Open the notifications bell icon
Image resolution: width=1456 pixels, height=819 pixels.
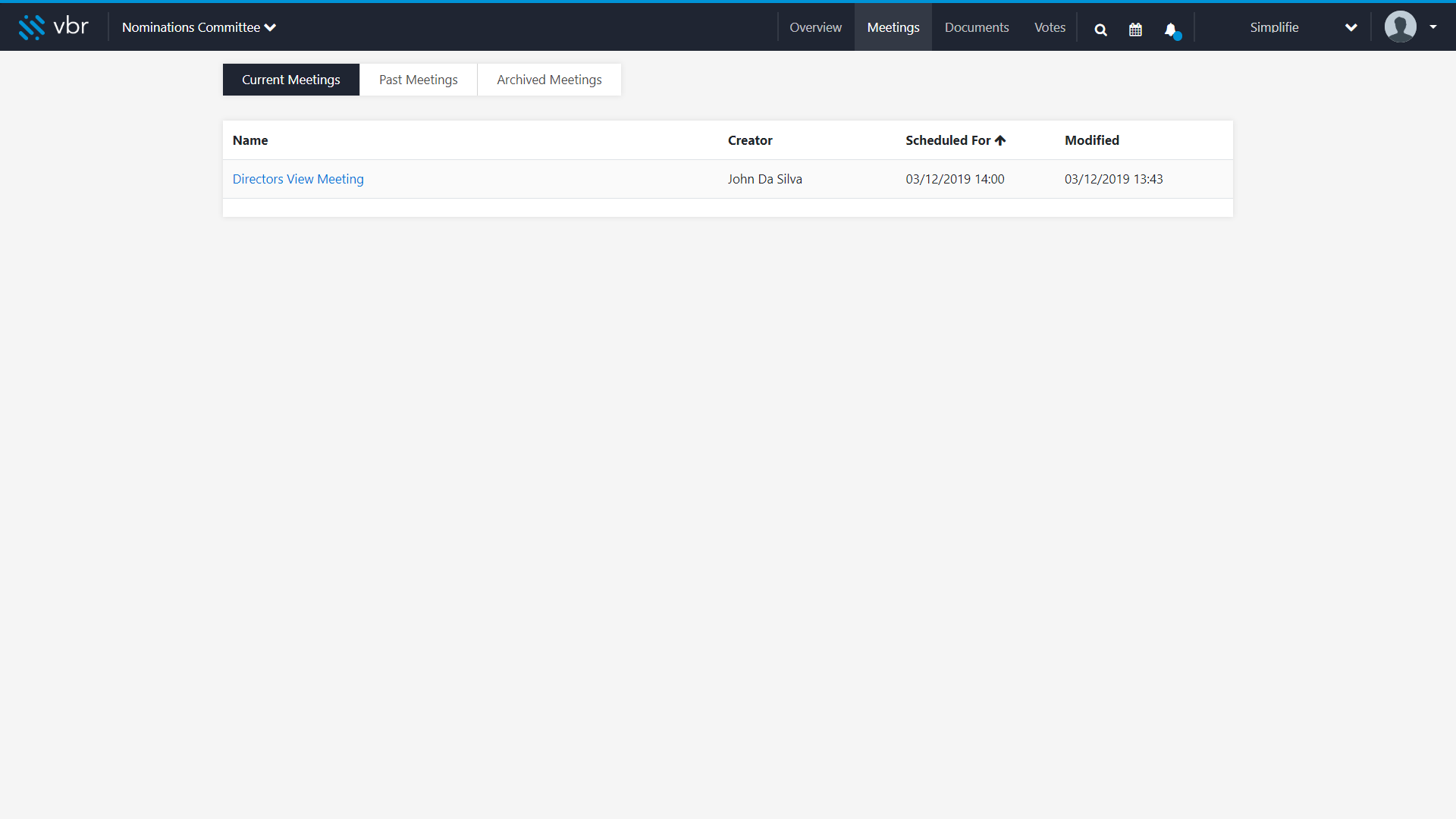[x=1172, y=30]
